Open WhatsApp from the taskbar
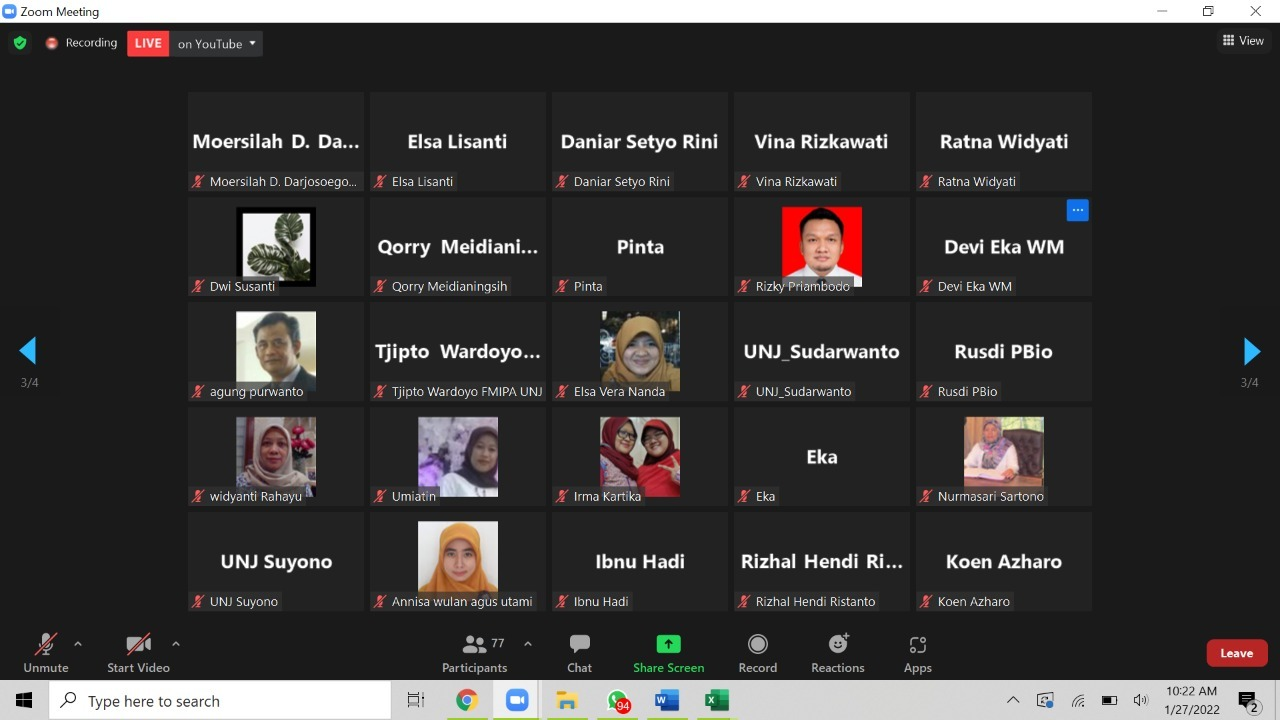The image size is (1280, 720). 618,701
